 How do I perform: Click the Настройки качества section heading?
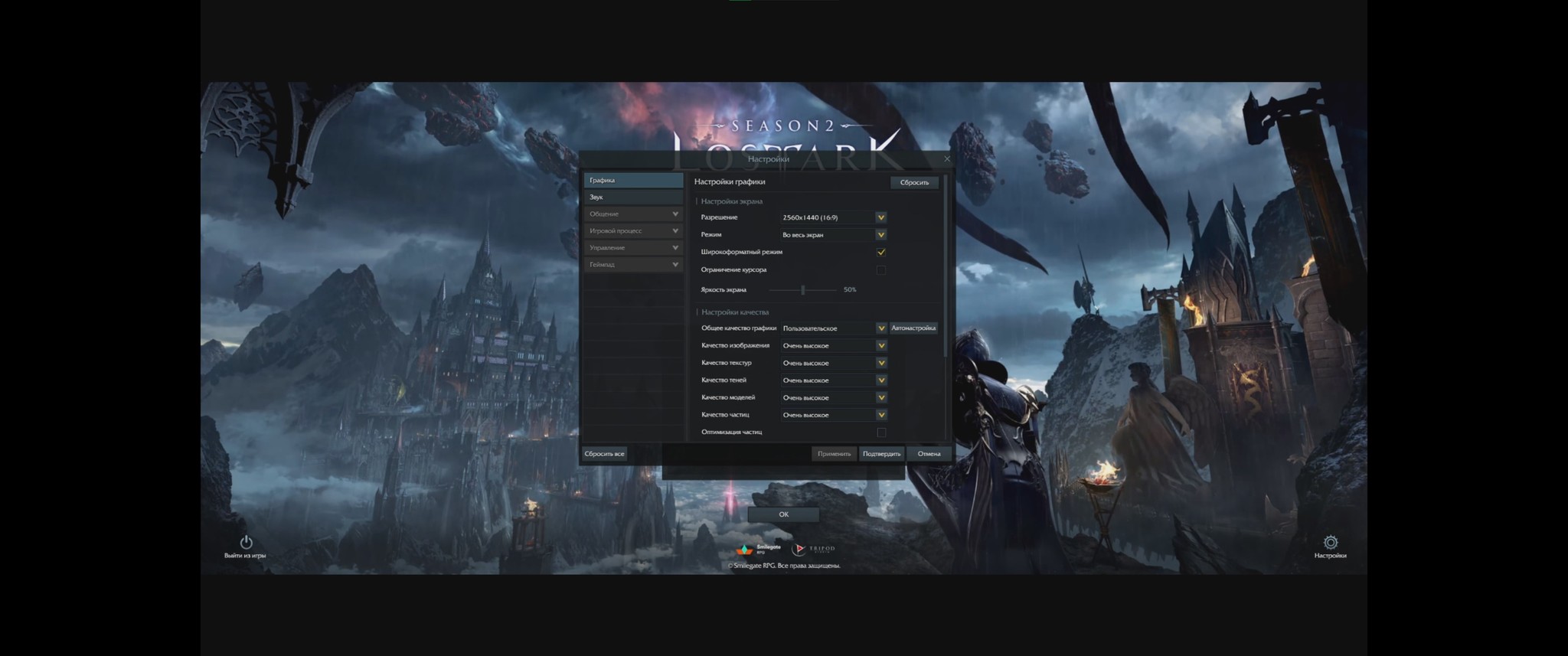[734, 312]
